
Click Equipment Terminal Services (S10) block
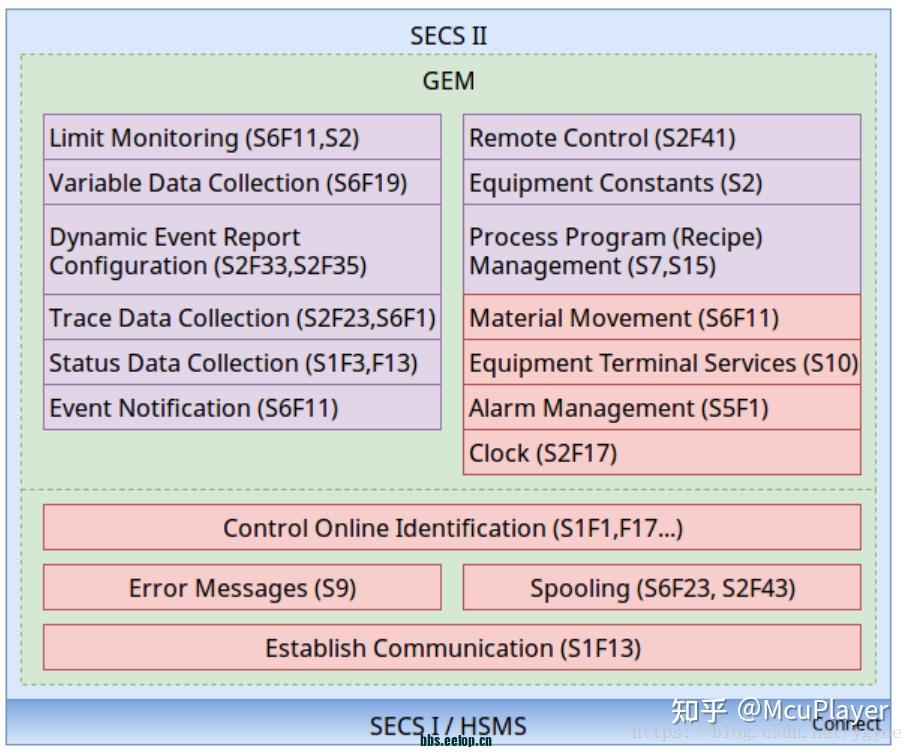point(662,362)
